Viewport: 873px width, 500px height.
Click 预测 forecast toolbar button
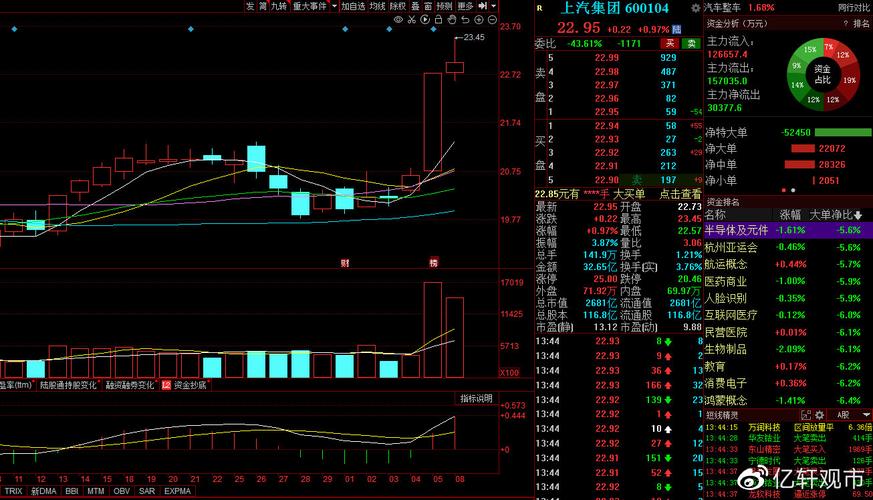pos(445,6)
